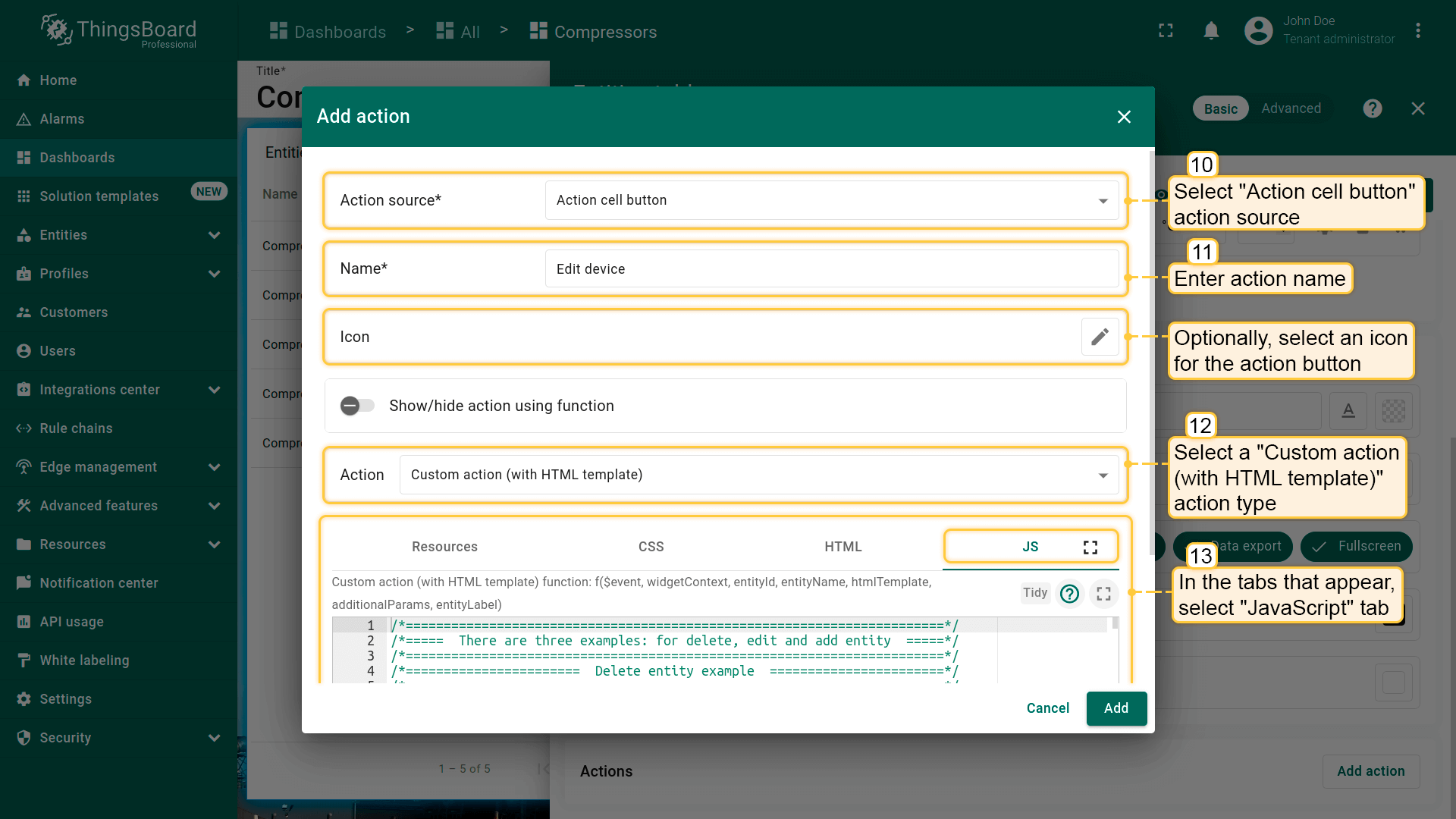Switch to the HTML tab

843,547
